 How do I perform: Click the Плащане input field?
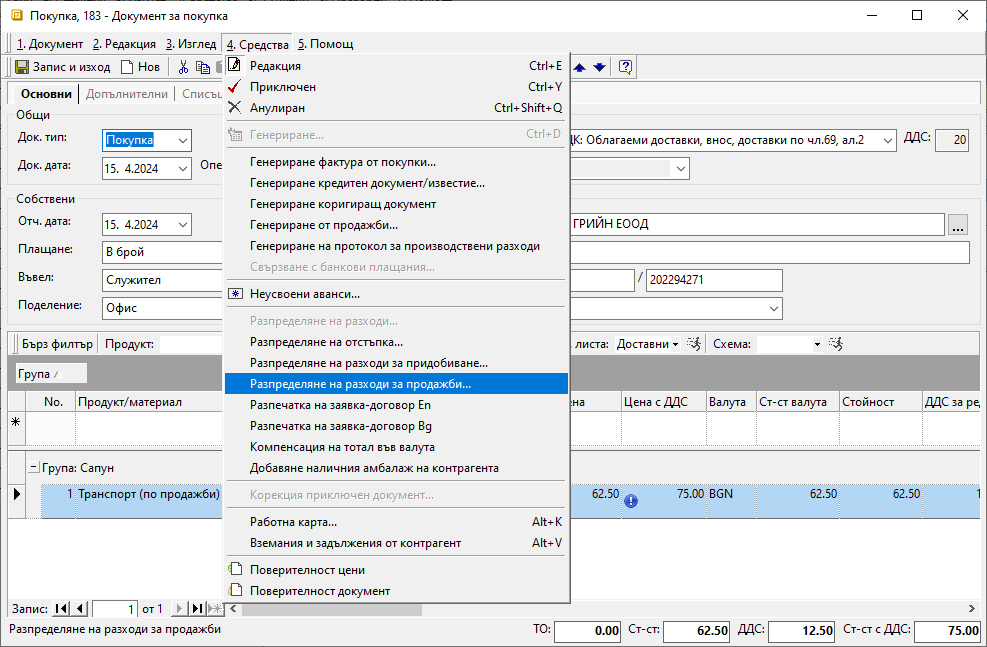(160, 252)
